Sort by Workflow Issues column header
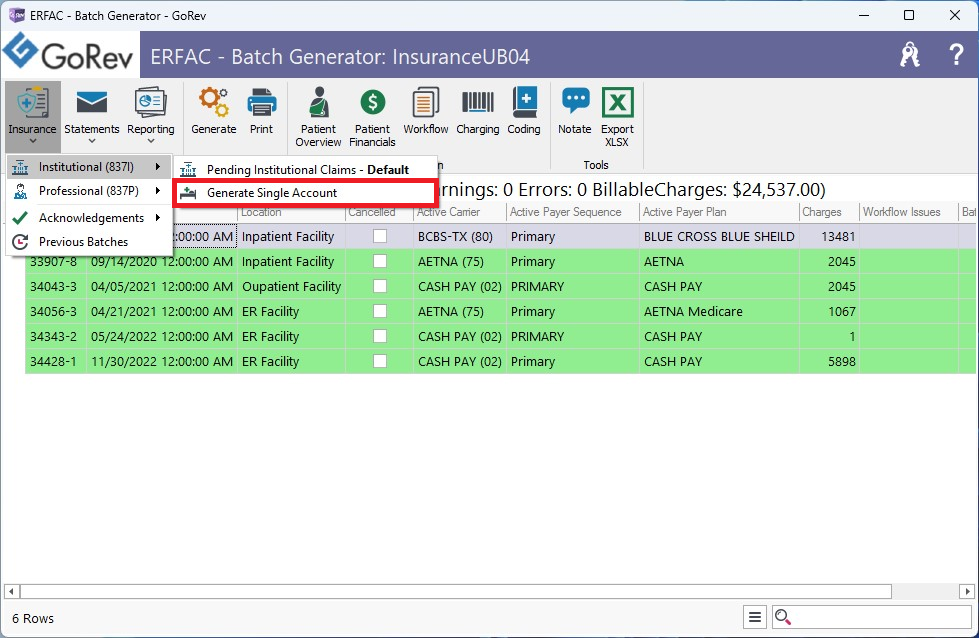This screenshot has height=638, width=979. click(x=909, y=212)
